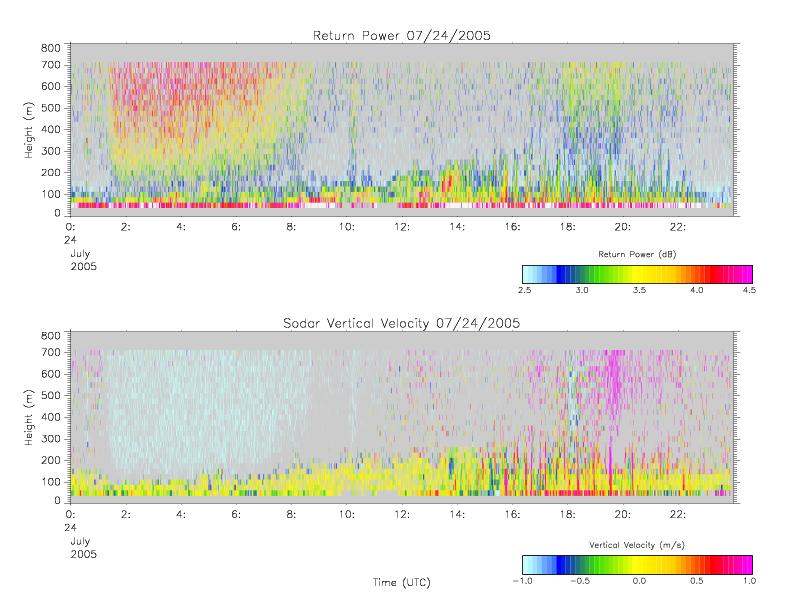This screenshot has width=791, height=611.
Task: Click the "22:" time tick under Return Power plot
Action: pos(678,227)
